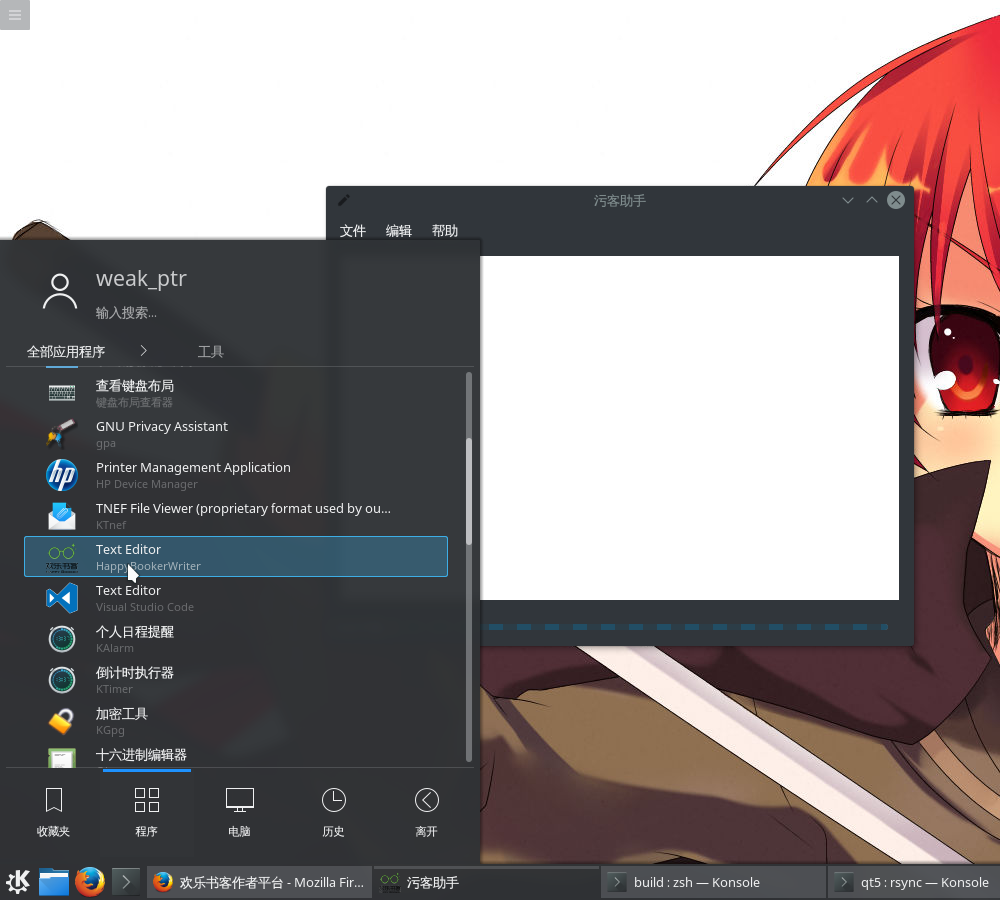Image resolution: width=1000 pixels, height=900 pixels.
Task: Click the TNEF File Viewer envelope icon
Action: pos(62,515)
